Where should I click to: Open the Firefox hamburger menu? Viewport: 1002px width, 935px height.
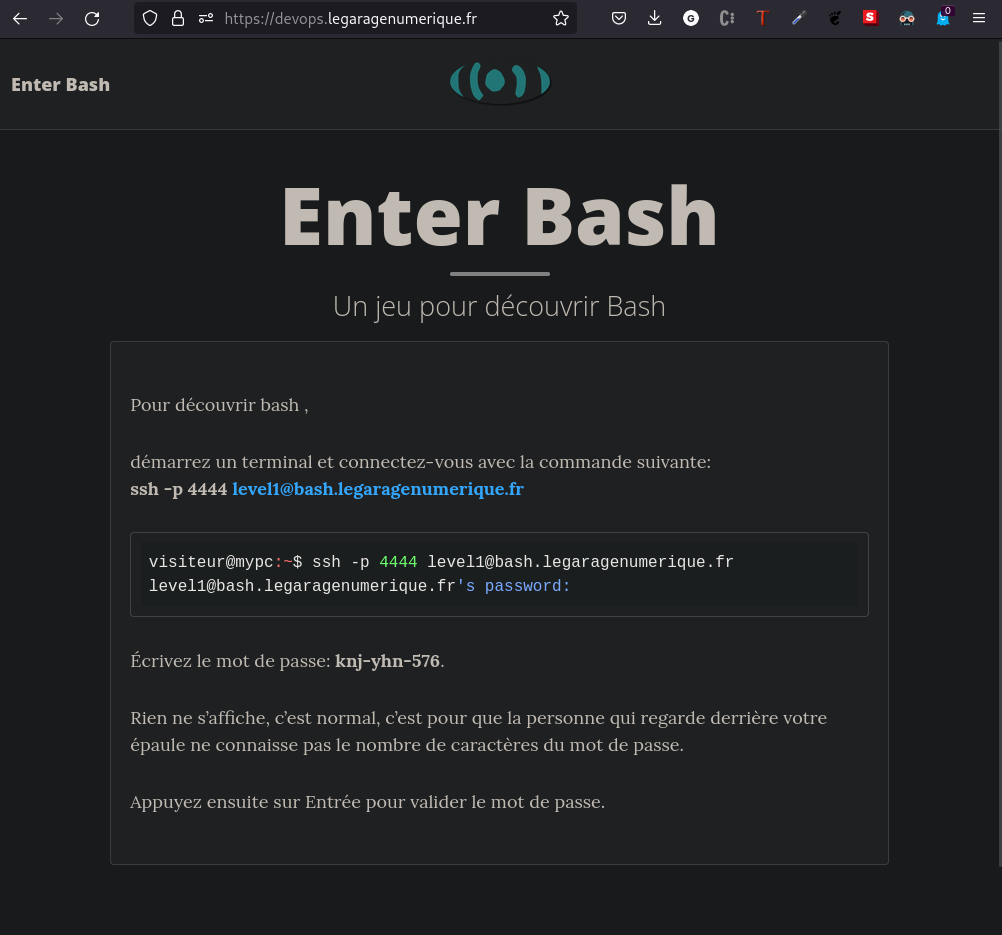click(x=979, y=18)
